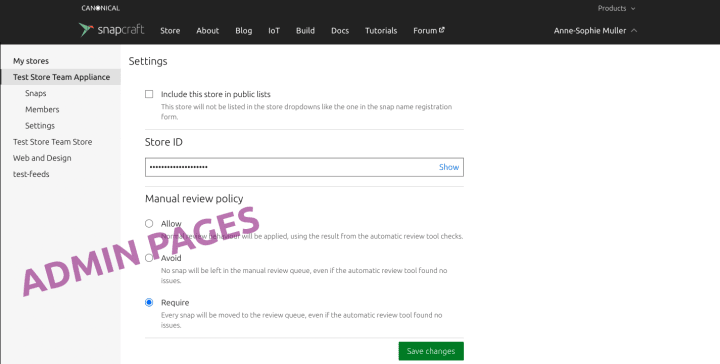This screenshot has width=720, height=364.
Task: Open the Forum external link
Action: click(x=428, y=31)
